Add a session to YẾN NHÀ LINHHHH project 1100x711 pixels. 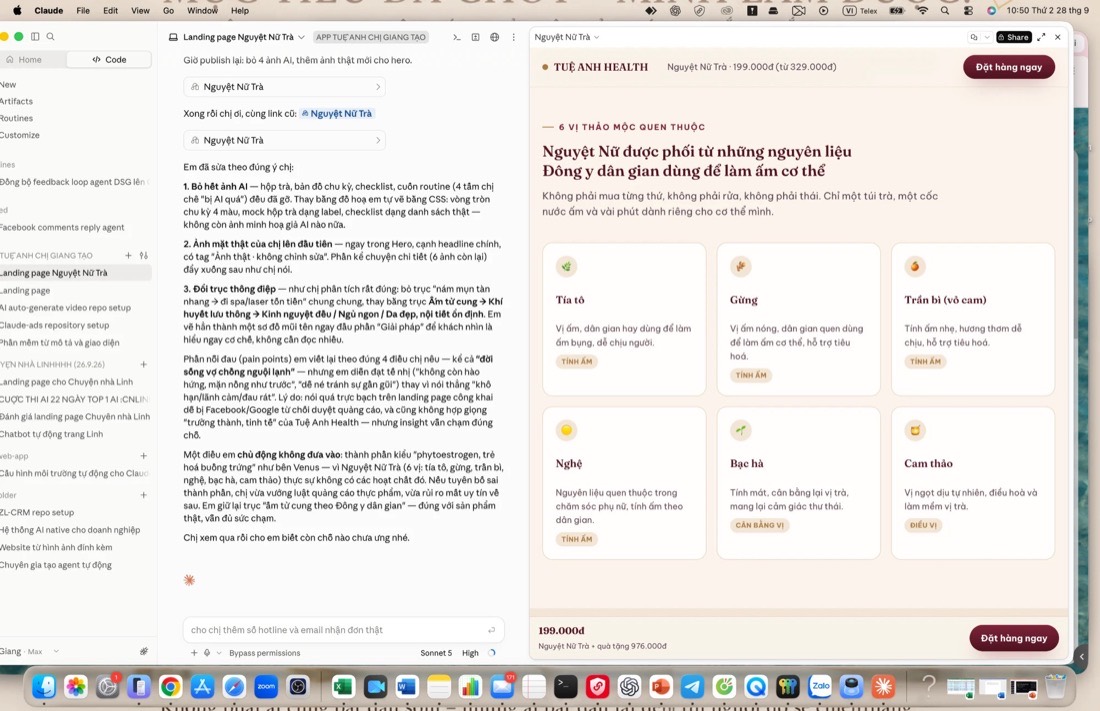pos(143,364)
